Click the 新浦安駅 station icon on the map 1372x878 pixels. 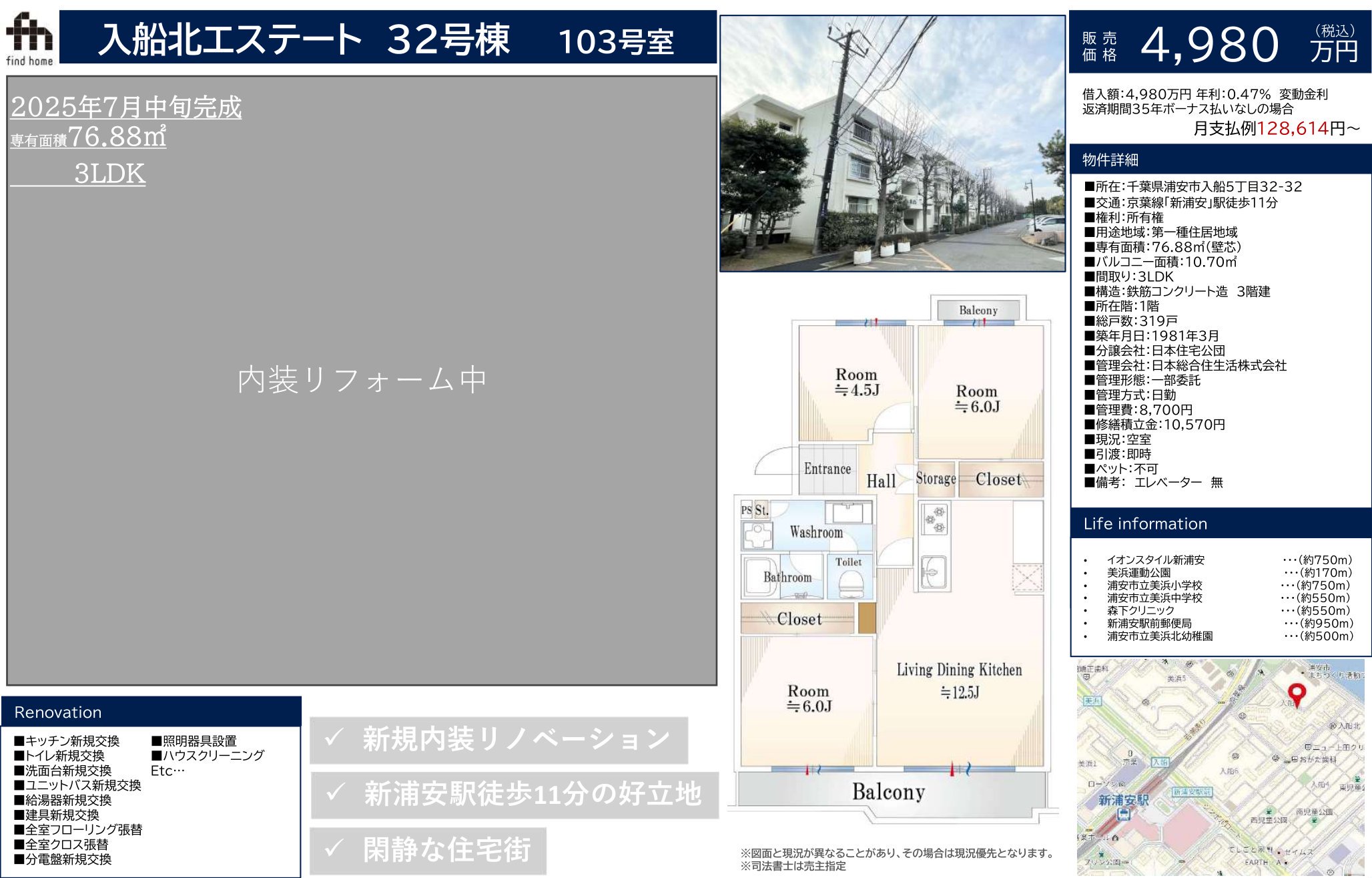[1123, 813]
